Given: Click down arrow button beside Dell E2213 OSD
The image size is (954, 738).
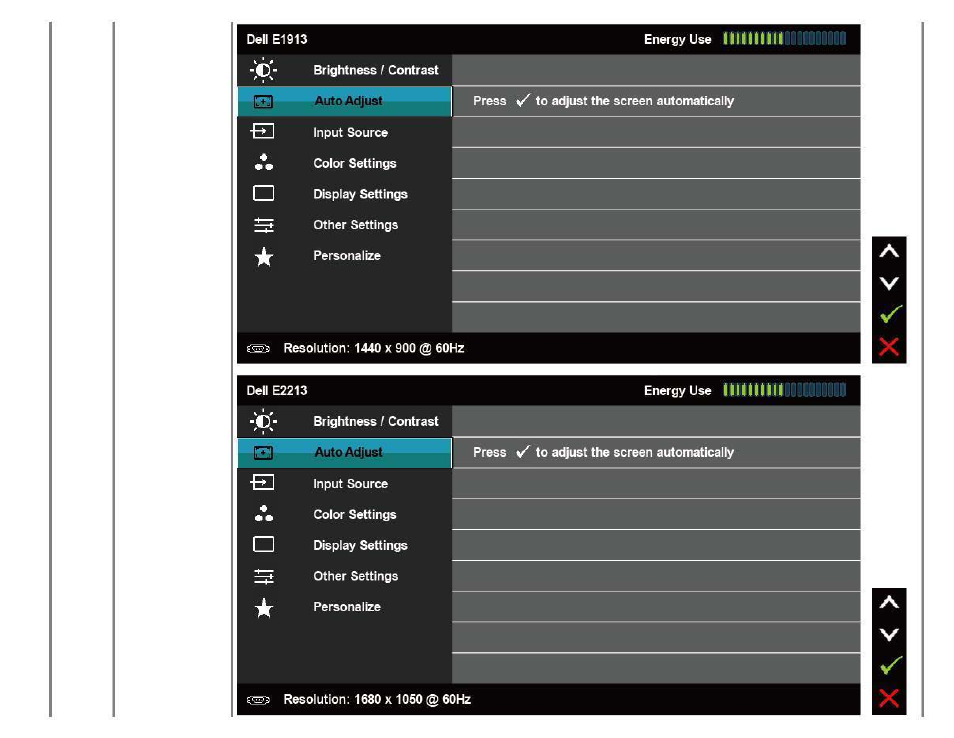Looking at the screenshot, I should tap(889, 635).
